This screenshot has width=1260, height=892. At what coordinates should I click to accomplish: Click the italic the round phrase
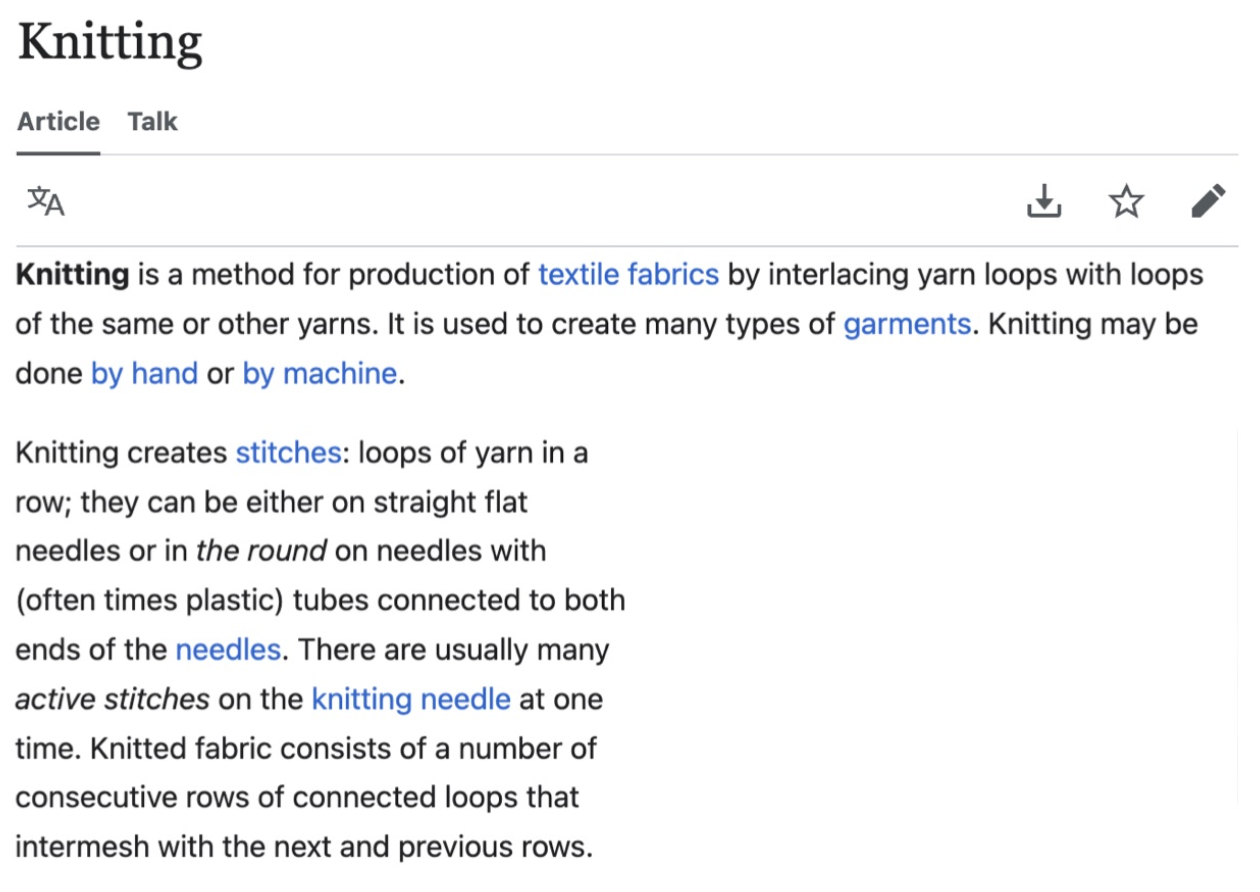point(261,550)
